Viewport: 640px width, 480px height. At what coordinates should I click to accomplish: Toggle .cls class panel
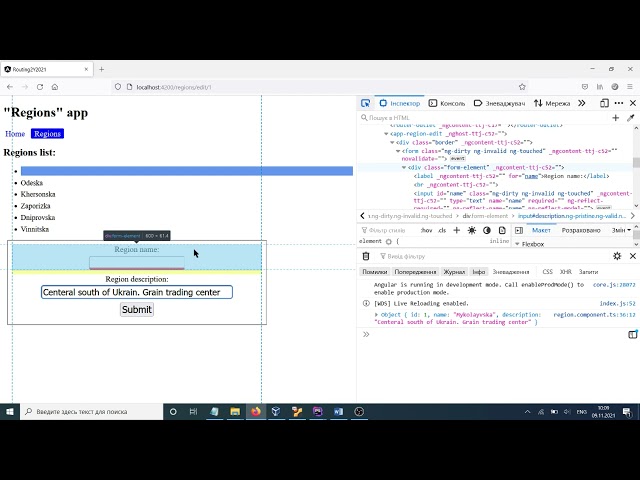[x=442, y=230]
